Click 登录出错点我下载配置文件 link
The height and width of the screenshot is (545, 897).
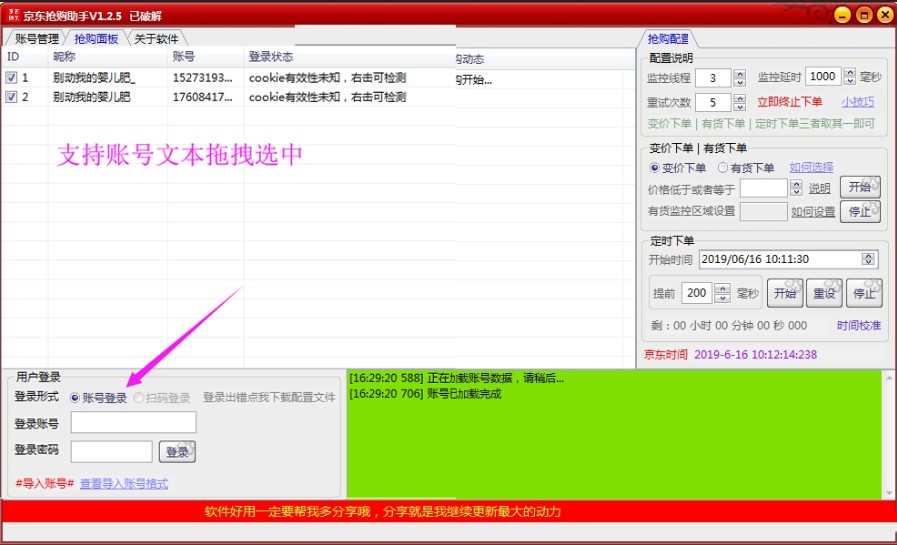tap(269, 397)
